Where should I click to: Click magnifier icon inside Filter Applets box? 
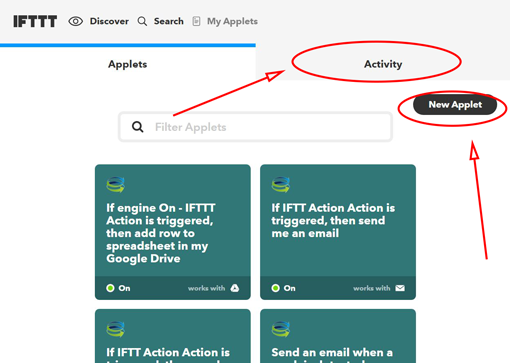pyautogui.click(x=138, y=127)
